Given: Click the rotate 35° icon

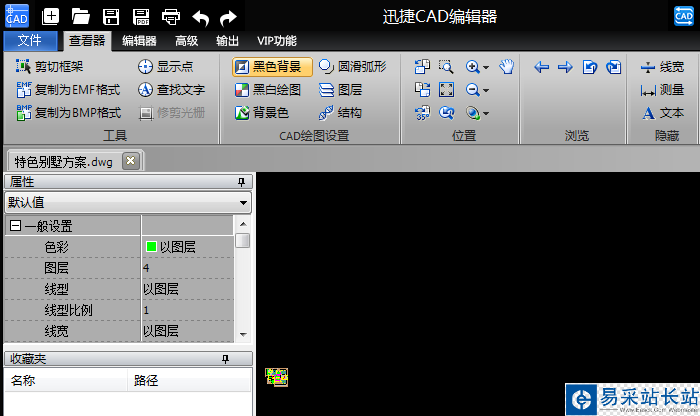Looking at the screenshot, I should (x=422, y=113).
